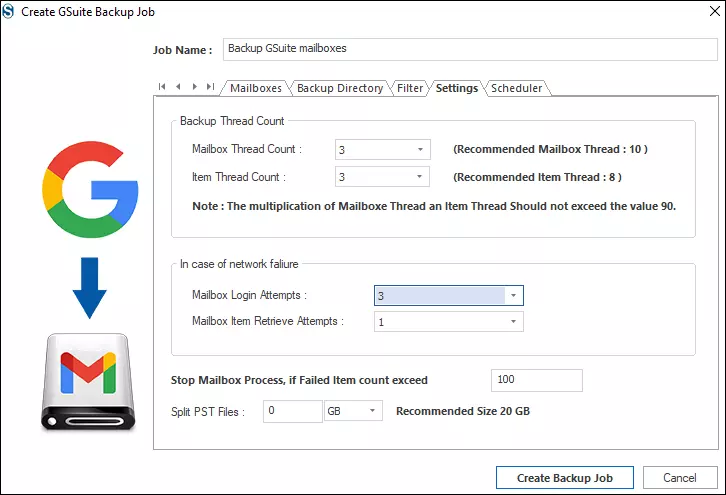The height and width of the screenshot is (495, 726).
Task: Open the Scheduler tab
Action: [x=516, y=88]
